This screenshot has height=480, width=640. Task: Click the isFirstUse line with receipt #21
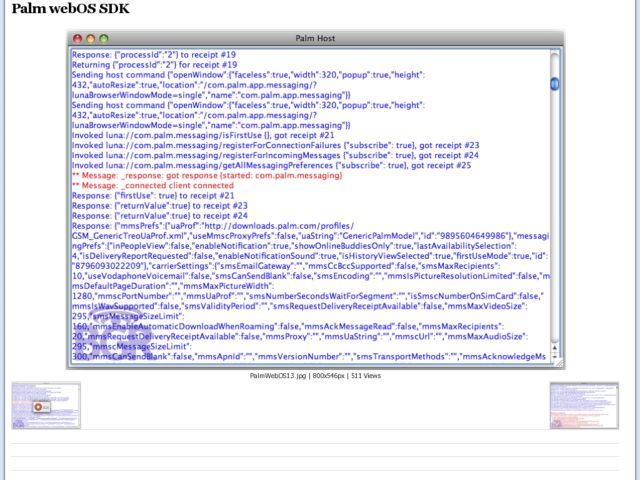[x=203, y=135]
